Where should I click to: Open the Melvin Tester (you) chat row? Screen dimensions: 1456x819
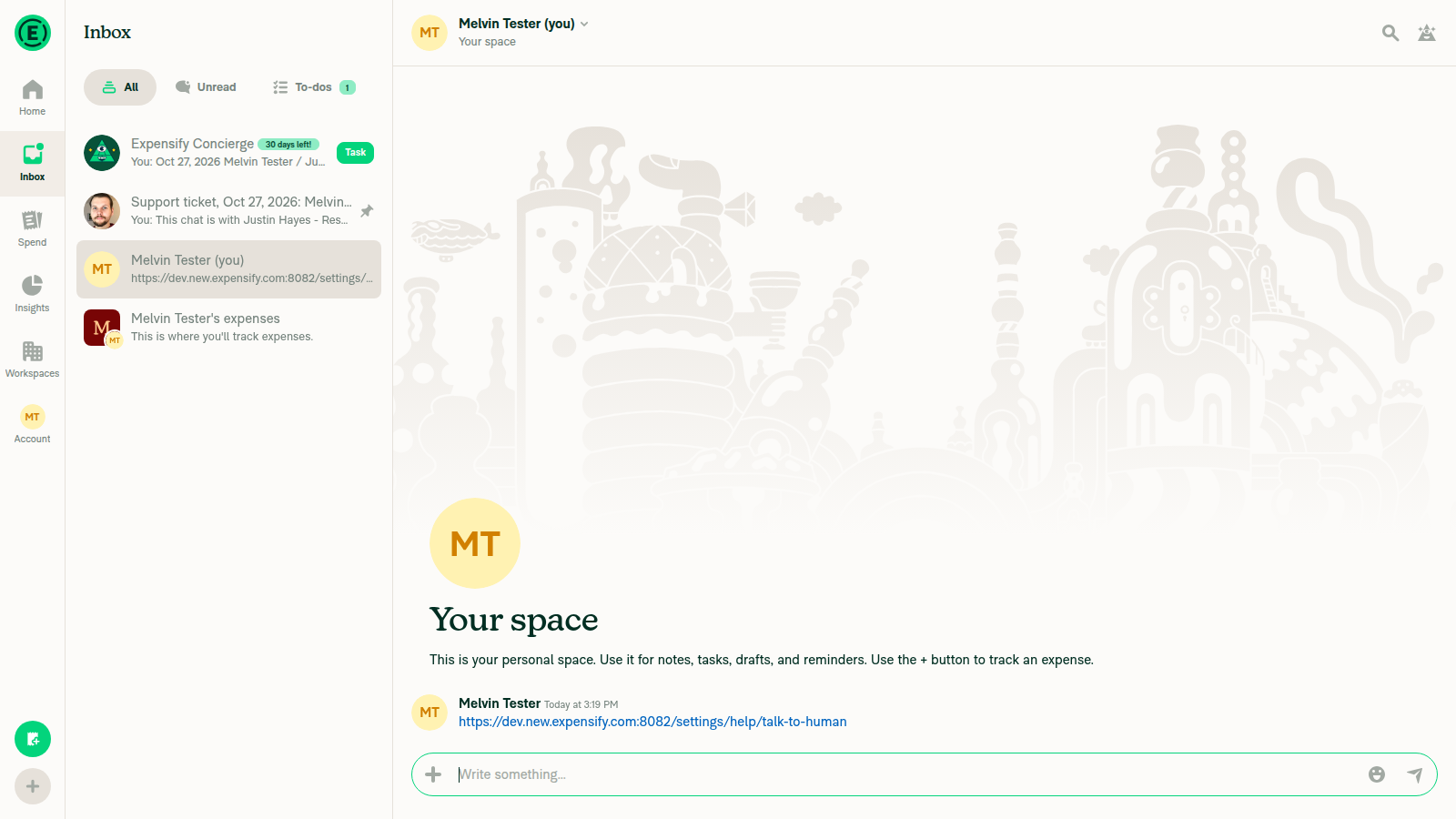pyautogui.click(x=228, y=269)
